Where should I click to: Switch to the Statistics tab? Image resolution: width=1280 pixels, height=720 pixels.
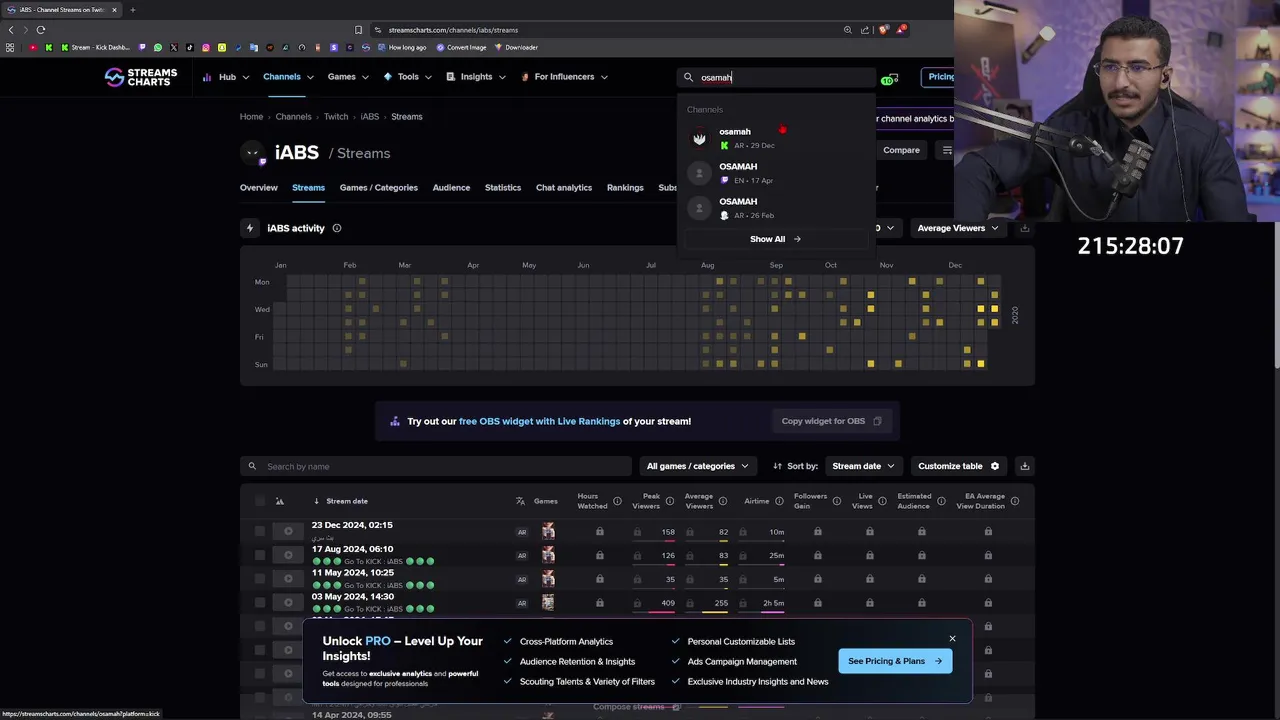[503, 188]
